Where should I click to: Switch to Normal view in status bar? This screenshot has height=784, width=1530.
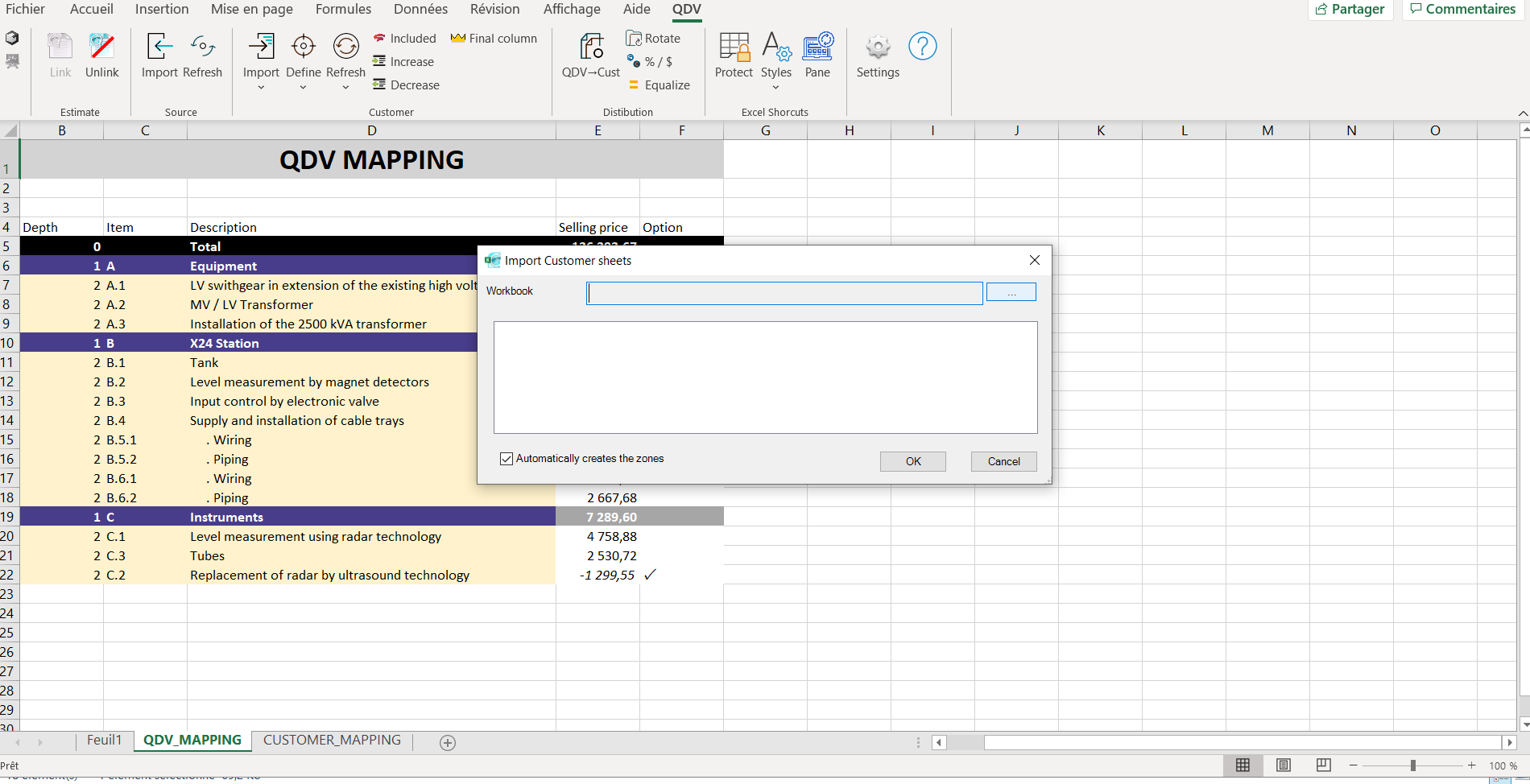pyautogui.click(x=1243, y=765)
